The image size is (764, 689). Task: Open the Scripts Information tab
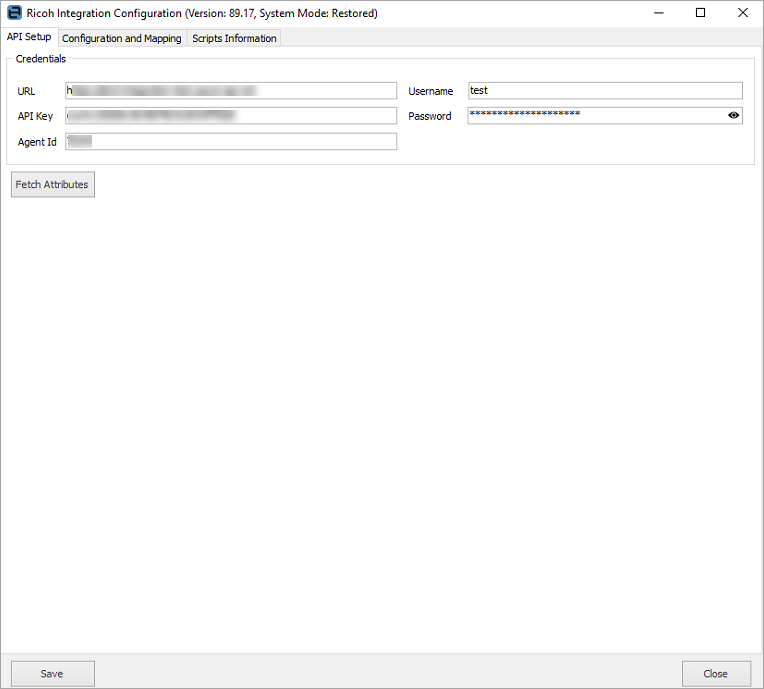coord(234,38)
